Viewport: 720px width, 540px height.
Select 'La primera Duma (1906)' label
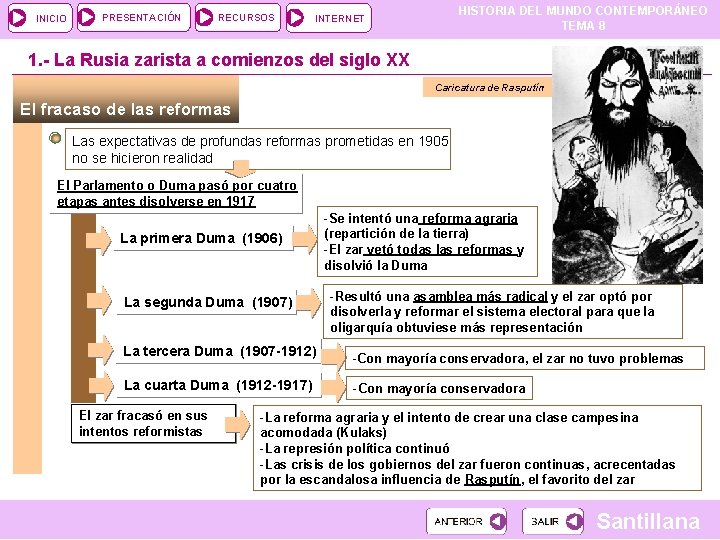click(201, 238)
